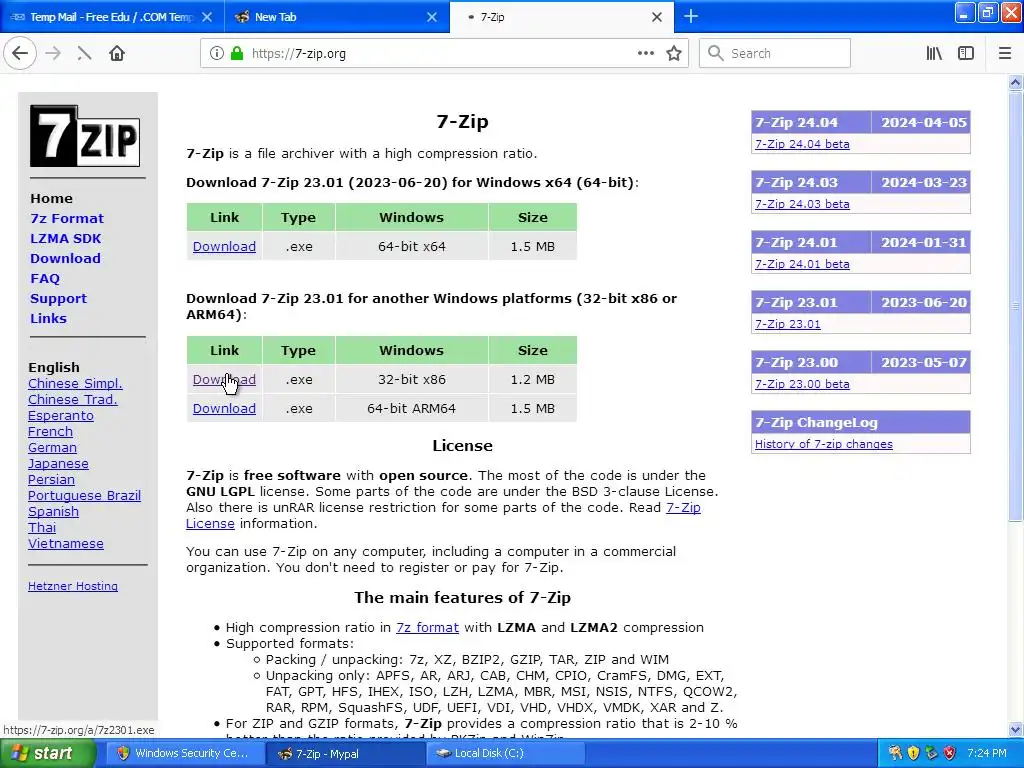Image resolution: width=1024 pixels, height=768 pixels.
Task: Download the 64-bit ARM64 .exe
Action: (224, 409)
